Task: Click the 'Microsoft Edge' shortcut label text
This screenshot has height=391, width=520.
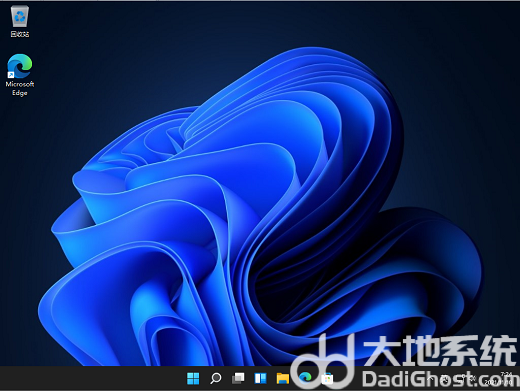Action: click(20, 88)
